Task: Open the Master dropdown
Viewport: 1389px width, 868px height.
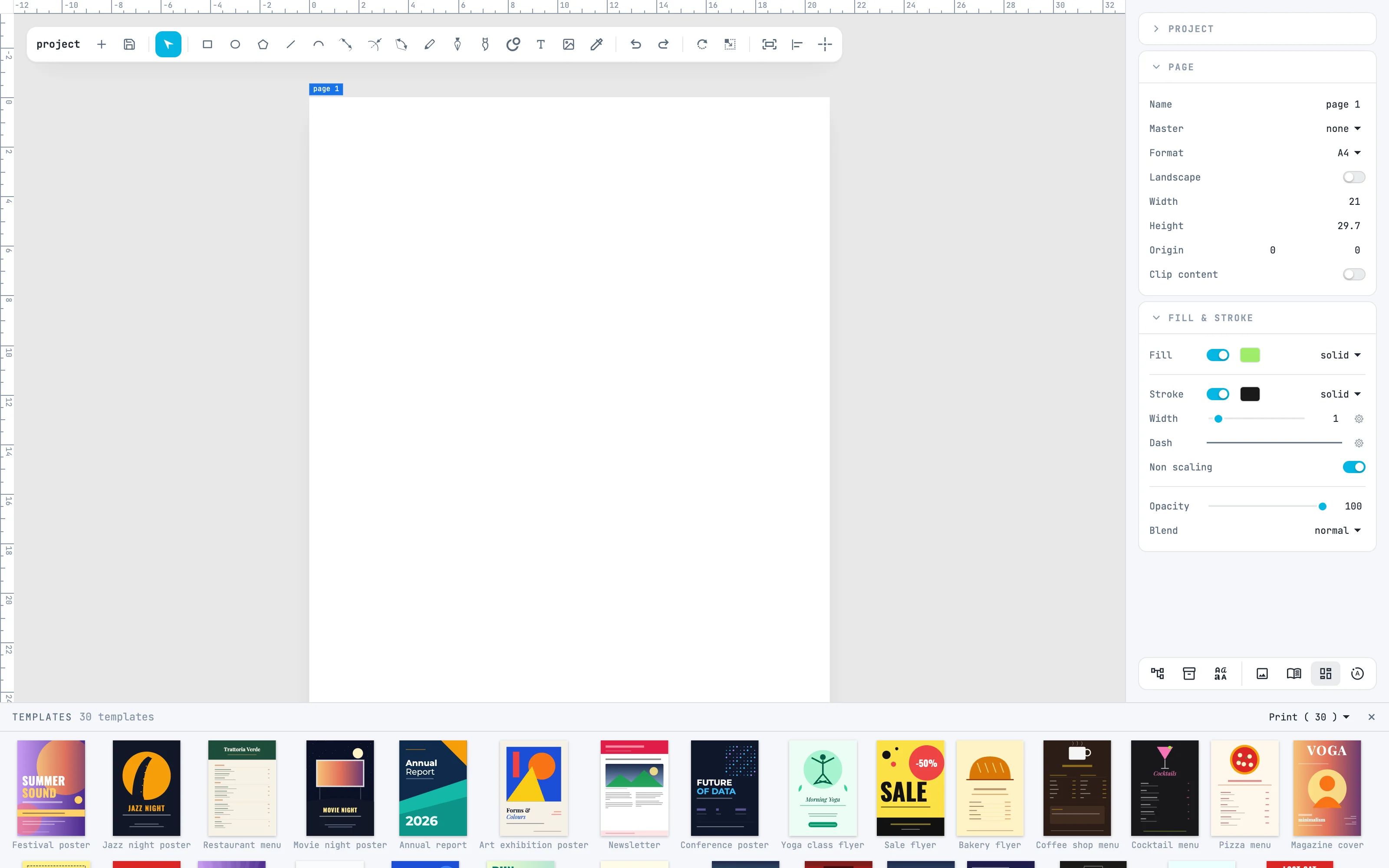Action: pyautogui.click(x=1343, y=128)
